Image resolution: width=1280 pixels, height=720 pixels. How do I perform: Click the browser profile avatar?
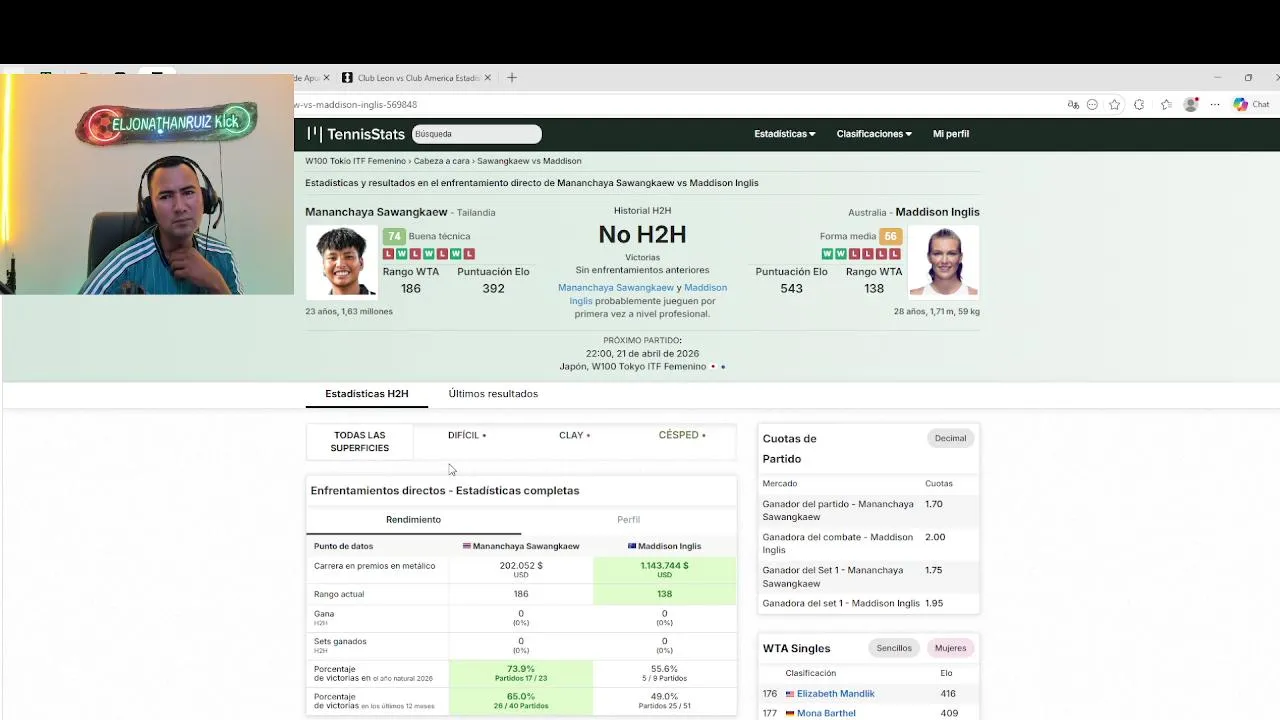coord(1191,105)
